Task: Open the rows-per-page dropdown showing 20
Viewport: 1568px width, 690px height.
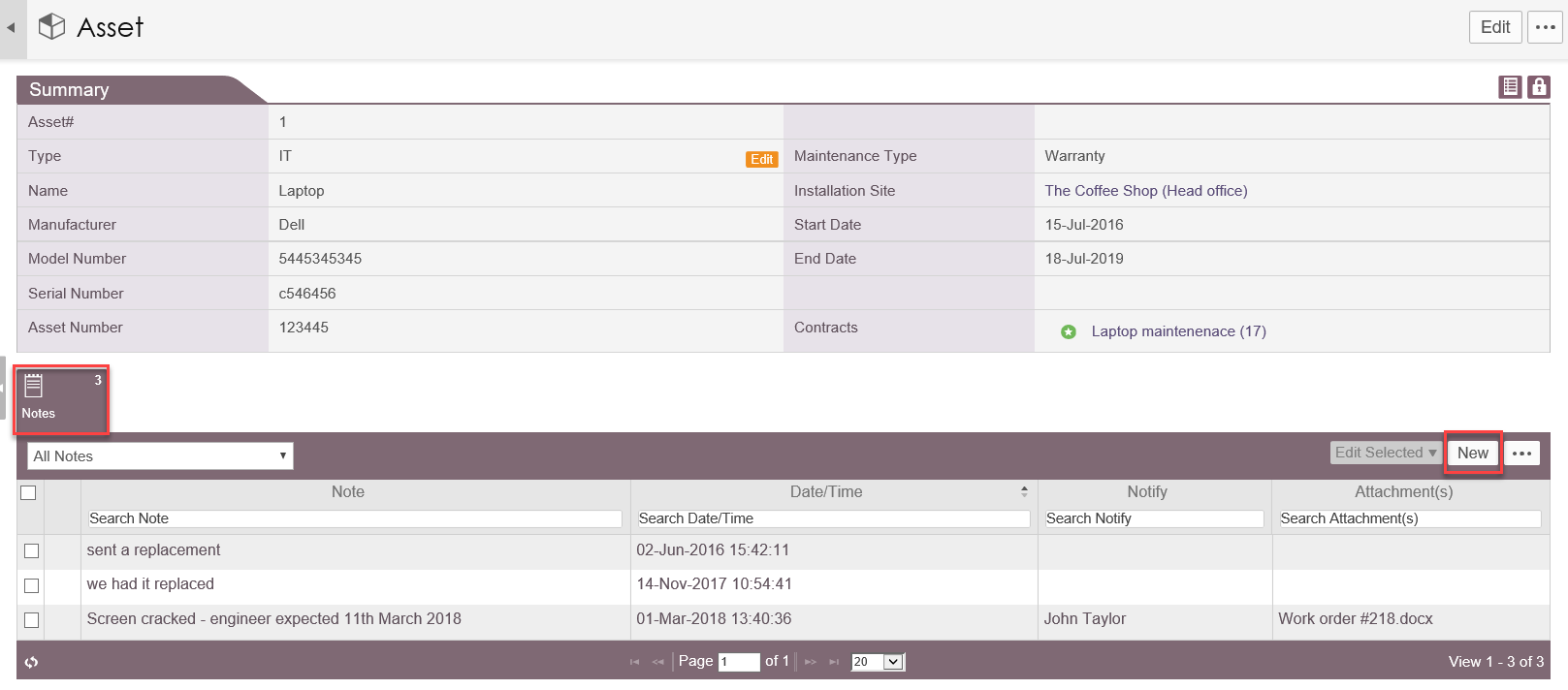Action: [878, 662]
